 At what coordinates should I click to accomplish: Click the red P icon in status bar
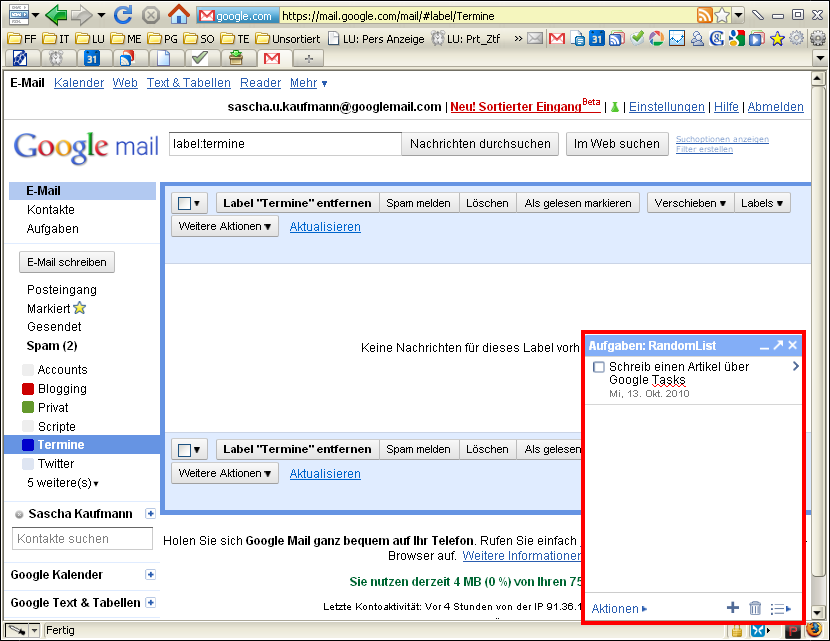coord(792,630)
